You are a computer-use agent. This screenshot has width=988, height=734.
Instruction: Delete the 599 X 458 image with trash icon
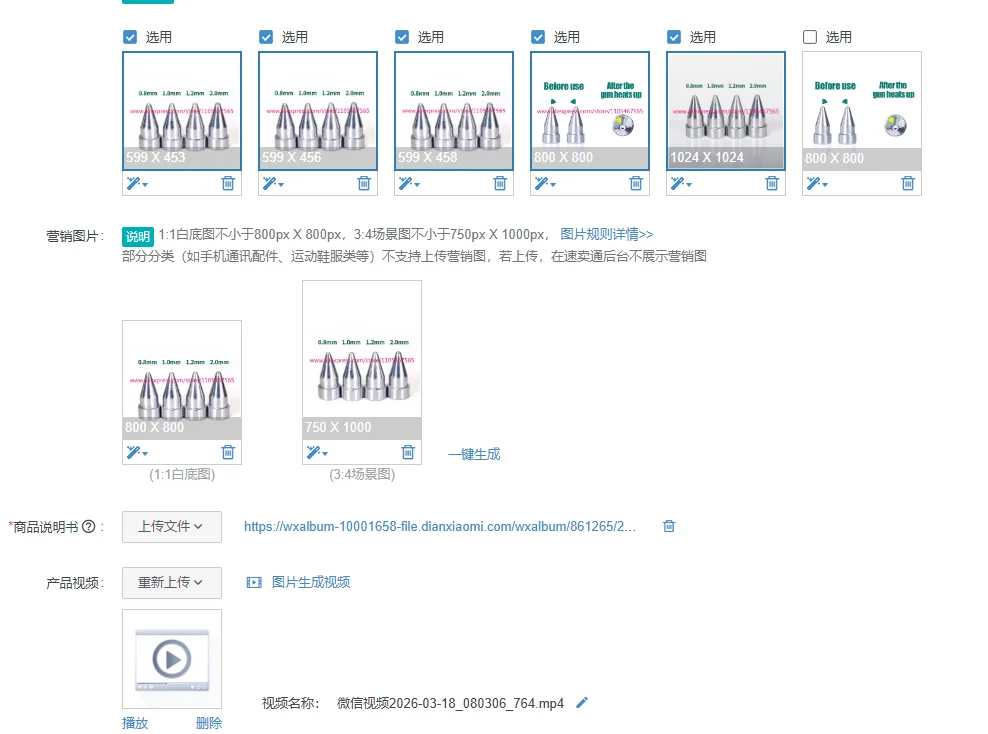[500, 183]
